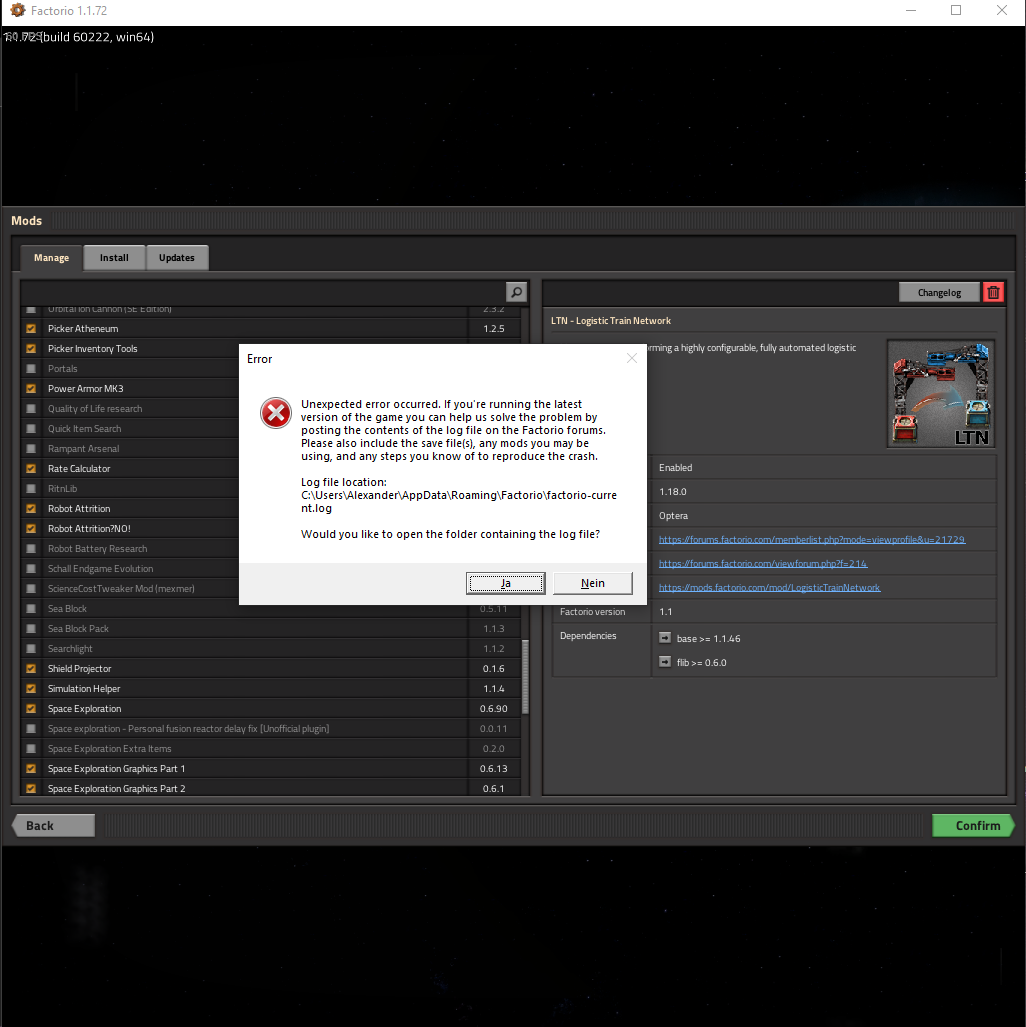Switch to the Manage tab
Screen dimensions: 1026x1027
click(x=51, y=257)
